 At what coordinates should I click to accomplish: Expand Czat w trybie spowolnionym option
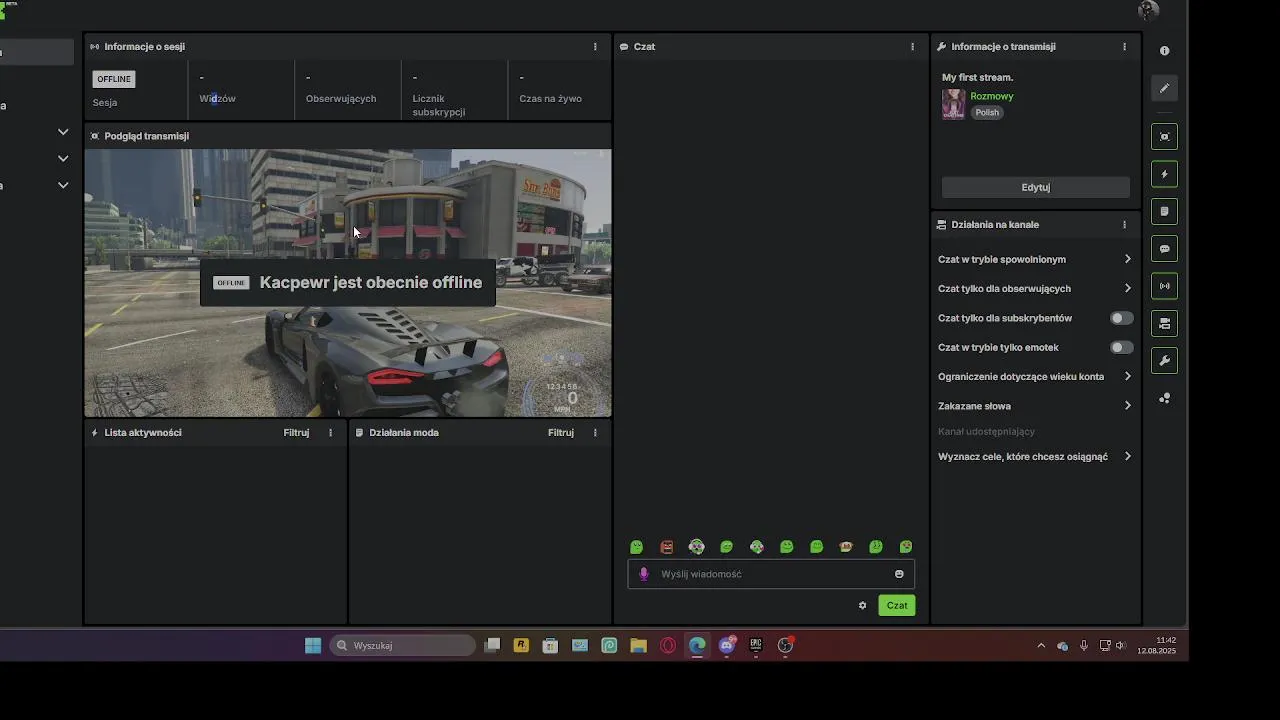(1035, 259)
